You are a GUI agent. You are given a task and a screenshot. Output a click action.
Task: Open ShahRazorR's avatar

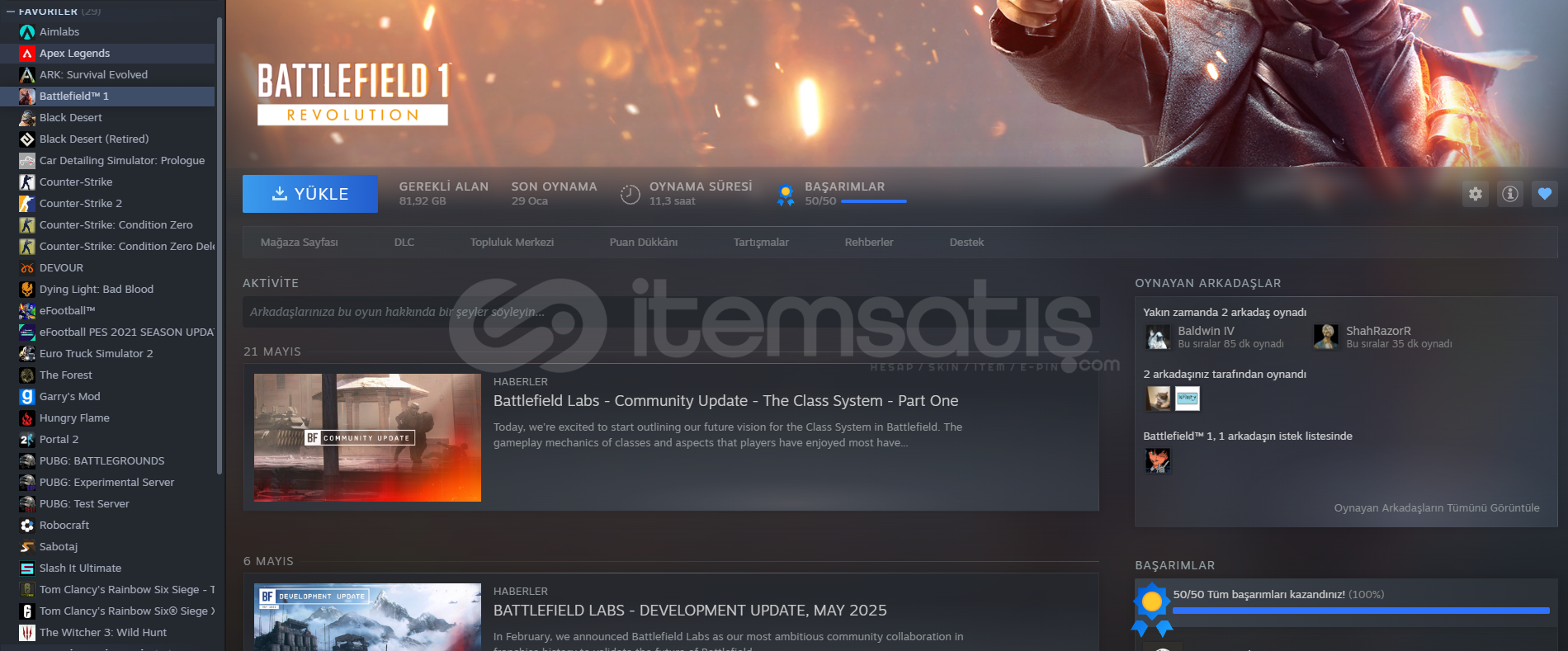pyautogui.click(x=1326, y=337)
